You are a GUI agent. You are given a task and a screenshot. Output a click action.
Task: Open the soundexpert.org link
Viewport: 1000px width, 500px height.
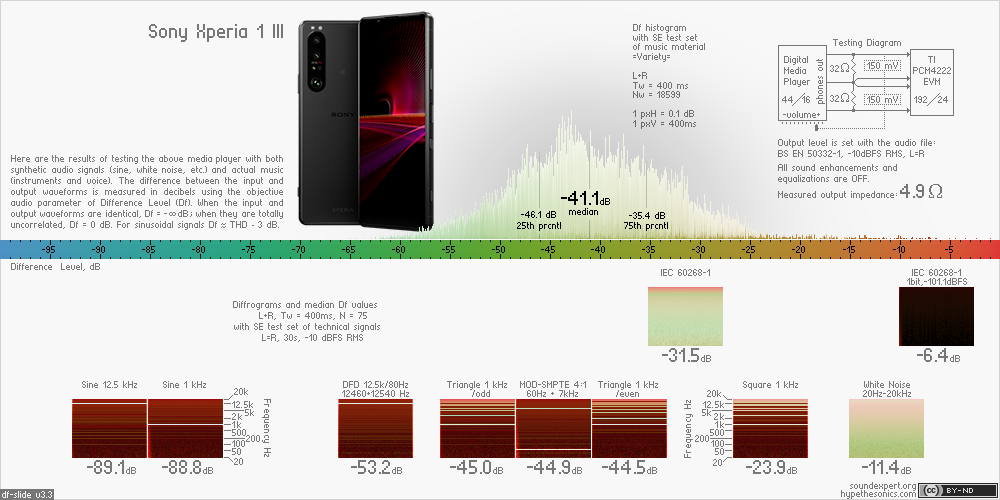coord(885,486)
